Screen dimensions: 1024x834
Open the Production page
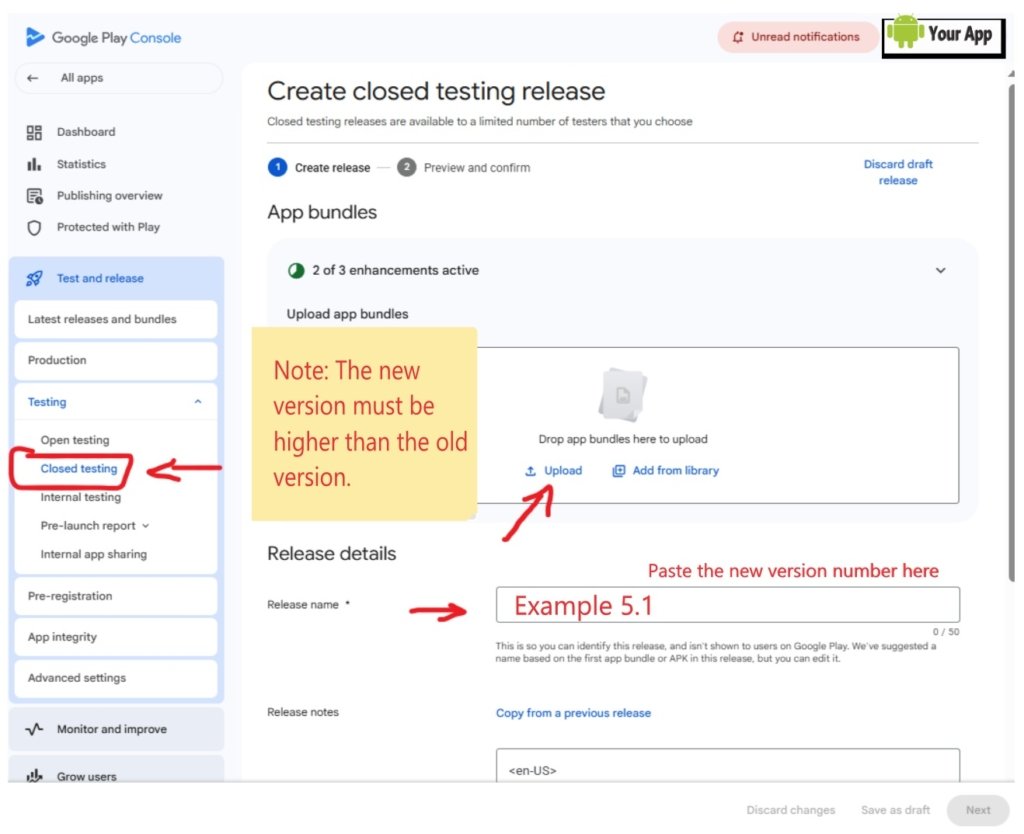pyautogui.click(x=116, y=361)
